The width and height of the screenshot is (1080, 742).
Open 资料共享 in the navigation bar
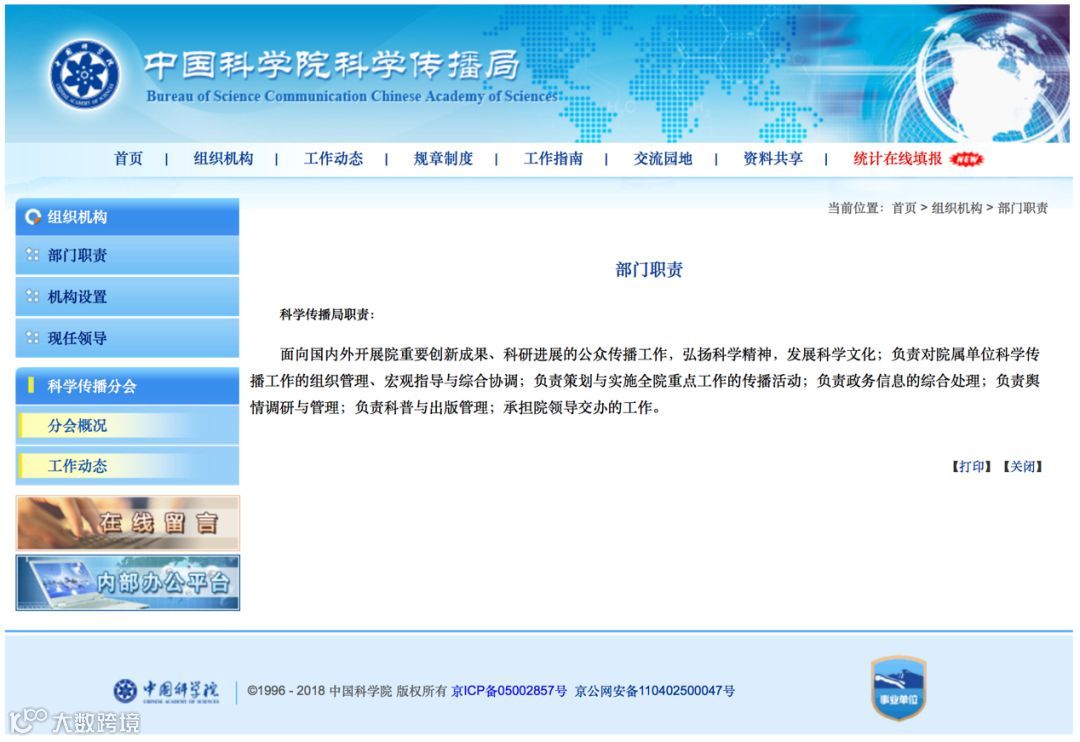pyautogui.click(x=773, y=158)
